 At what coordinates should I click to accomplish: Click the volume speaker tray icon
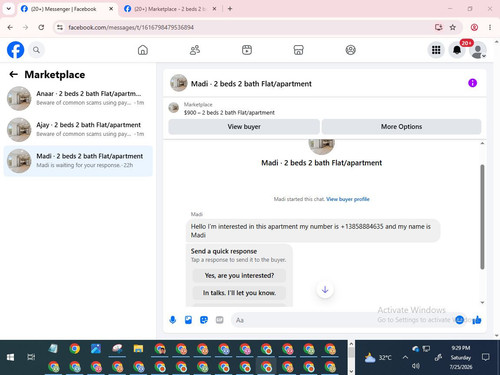(416, 366)
